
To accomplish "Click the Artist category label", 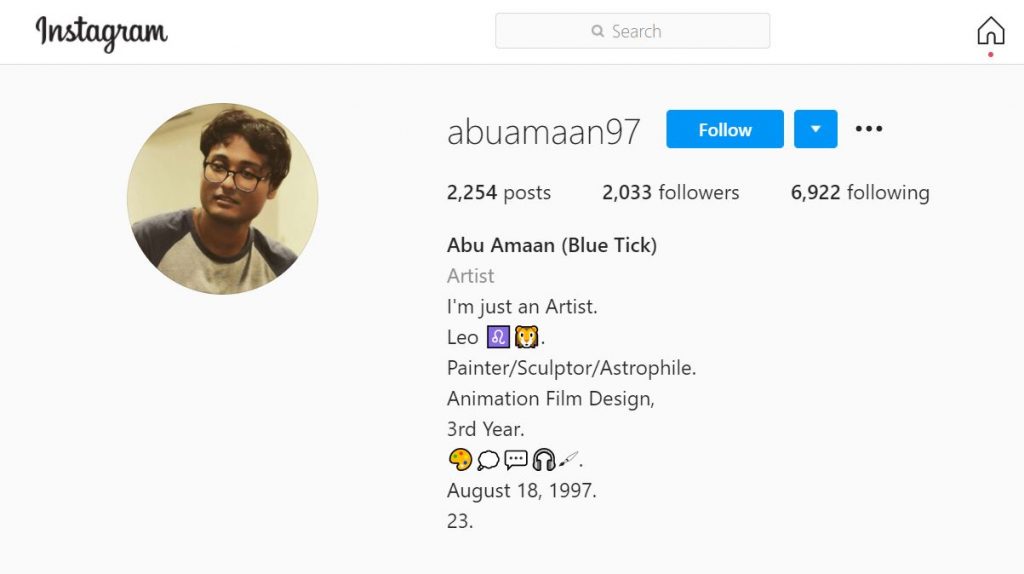I will 470,276.
